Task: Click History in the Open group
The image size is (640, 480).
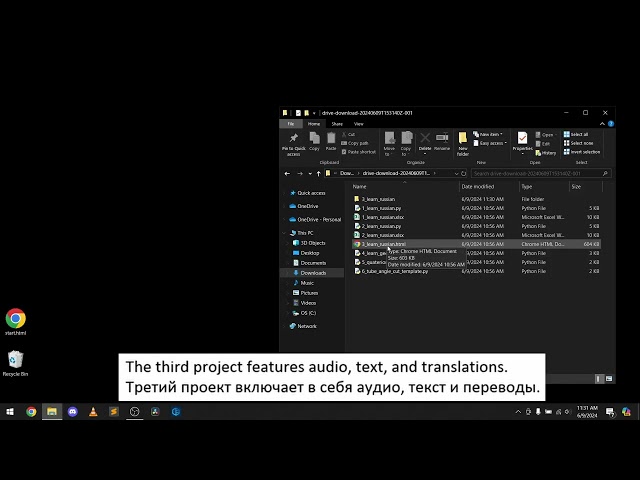Action: [546, 153]
